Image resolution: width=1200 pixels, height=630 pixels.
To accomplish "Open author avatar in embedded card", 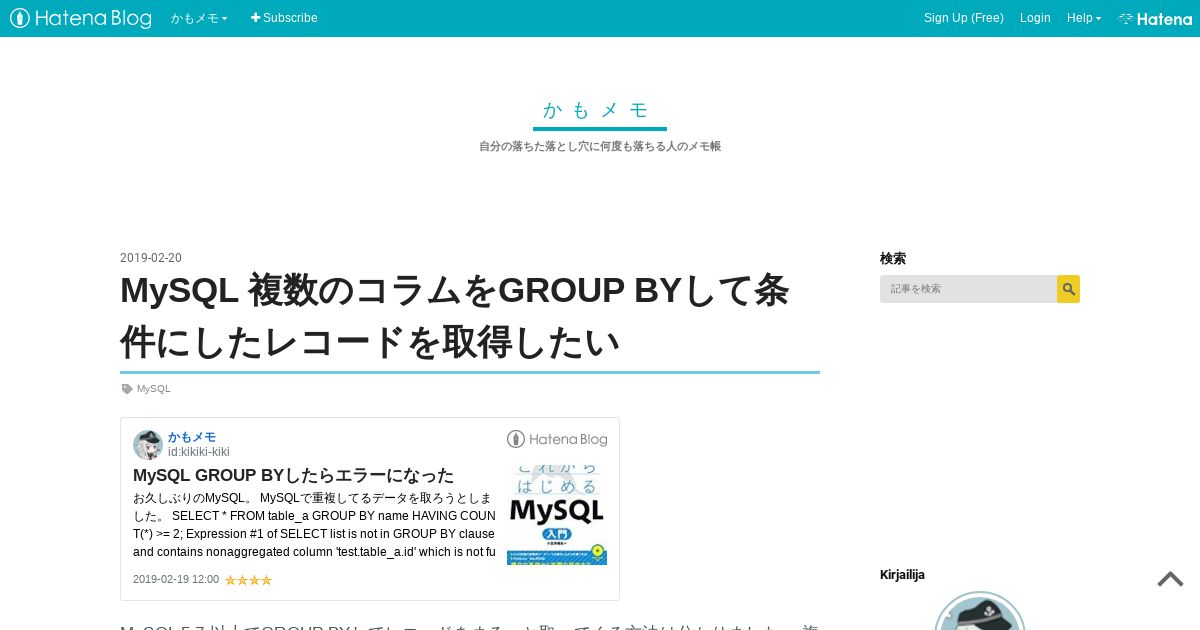I will point(148,445).
